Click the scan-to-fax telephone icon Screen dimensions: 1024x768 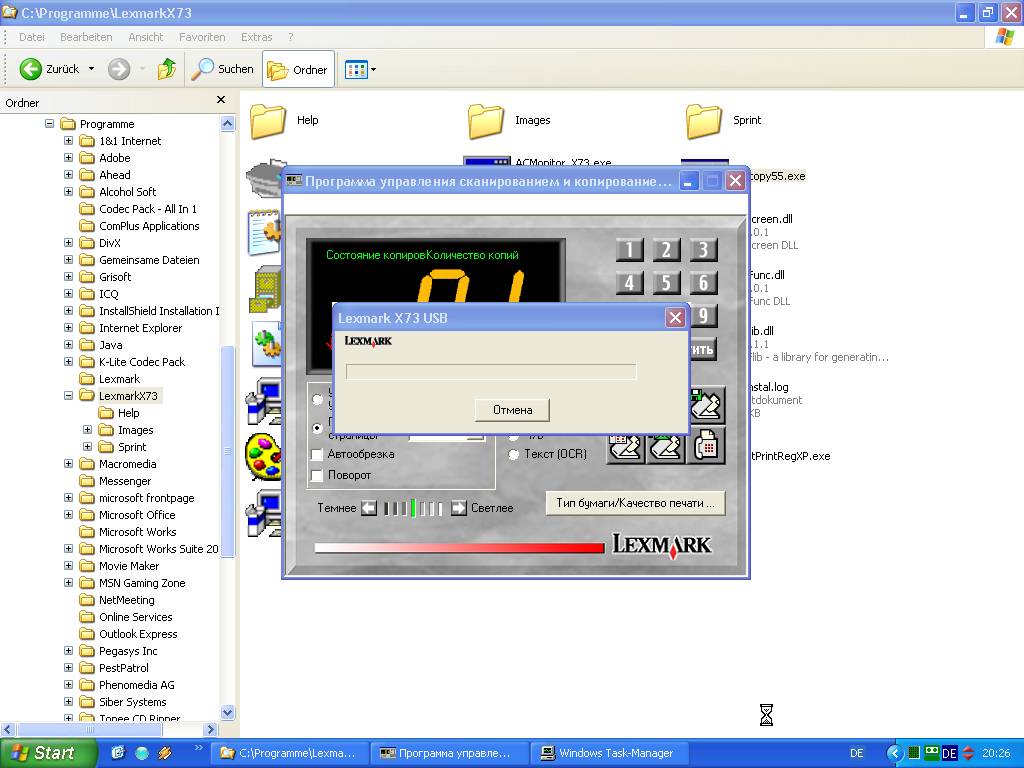(x=706, y=446)
